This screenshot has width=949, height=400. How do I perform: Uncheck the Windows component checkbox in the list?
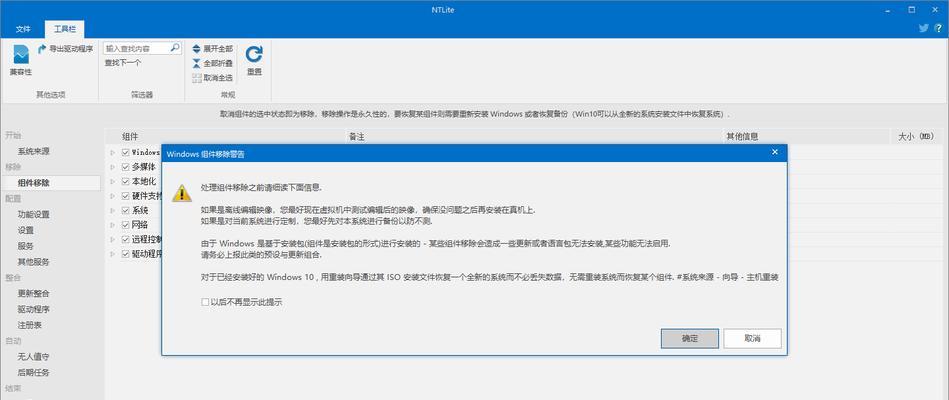(x=126, y=152)
